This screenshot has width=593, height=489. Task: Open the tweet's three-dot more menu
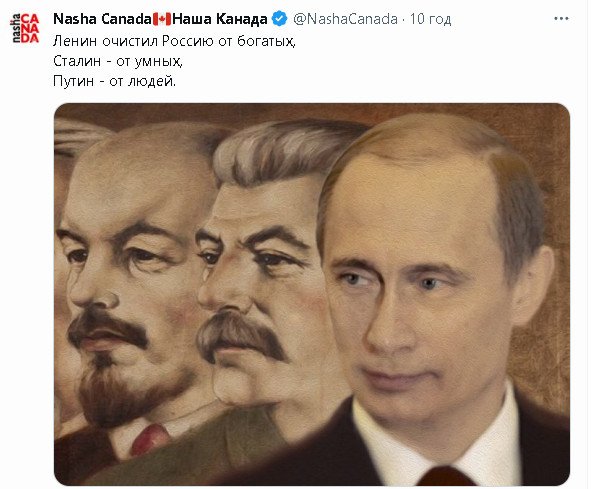click(561, 19)
